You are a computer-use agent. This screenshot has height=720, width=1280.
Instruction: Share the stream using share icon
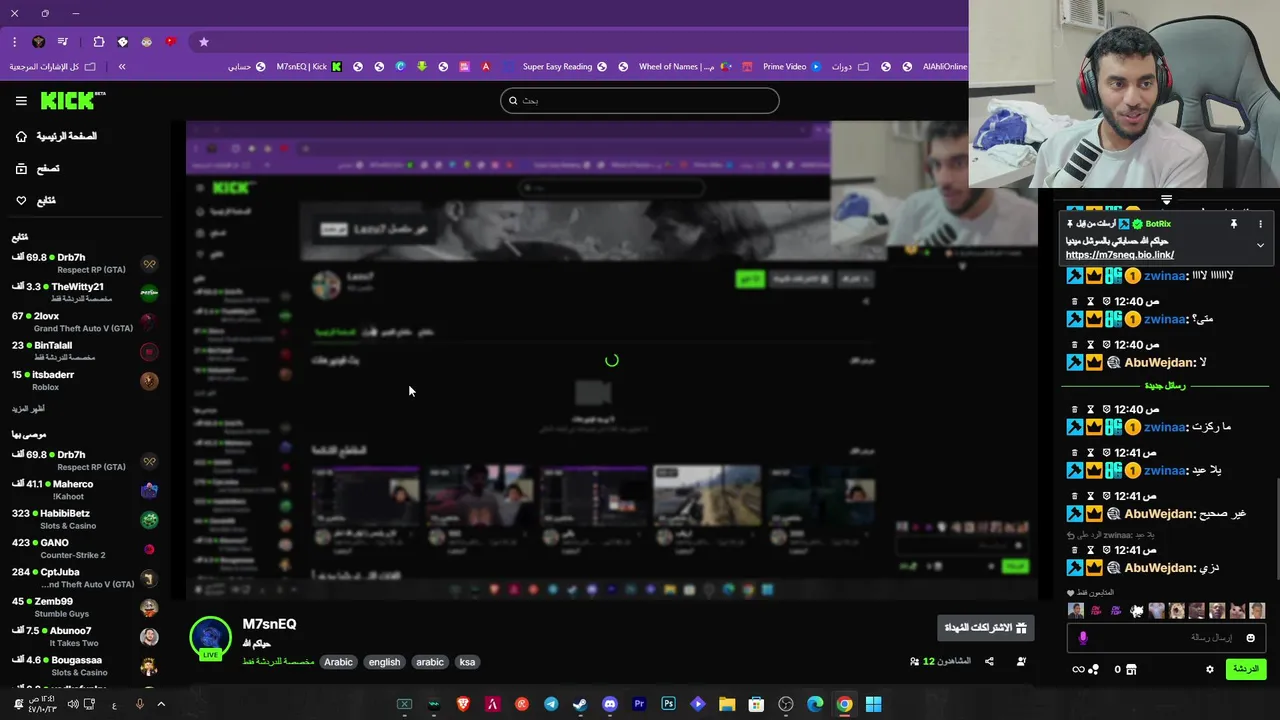tap(989, 661)
